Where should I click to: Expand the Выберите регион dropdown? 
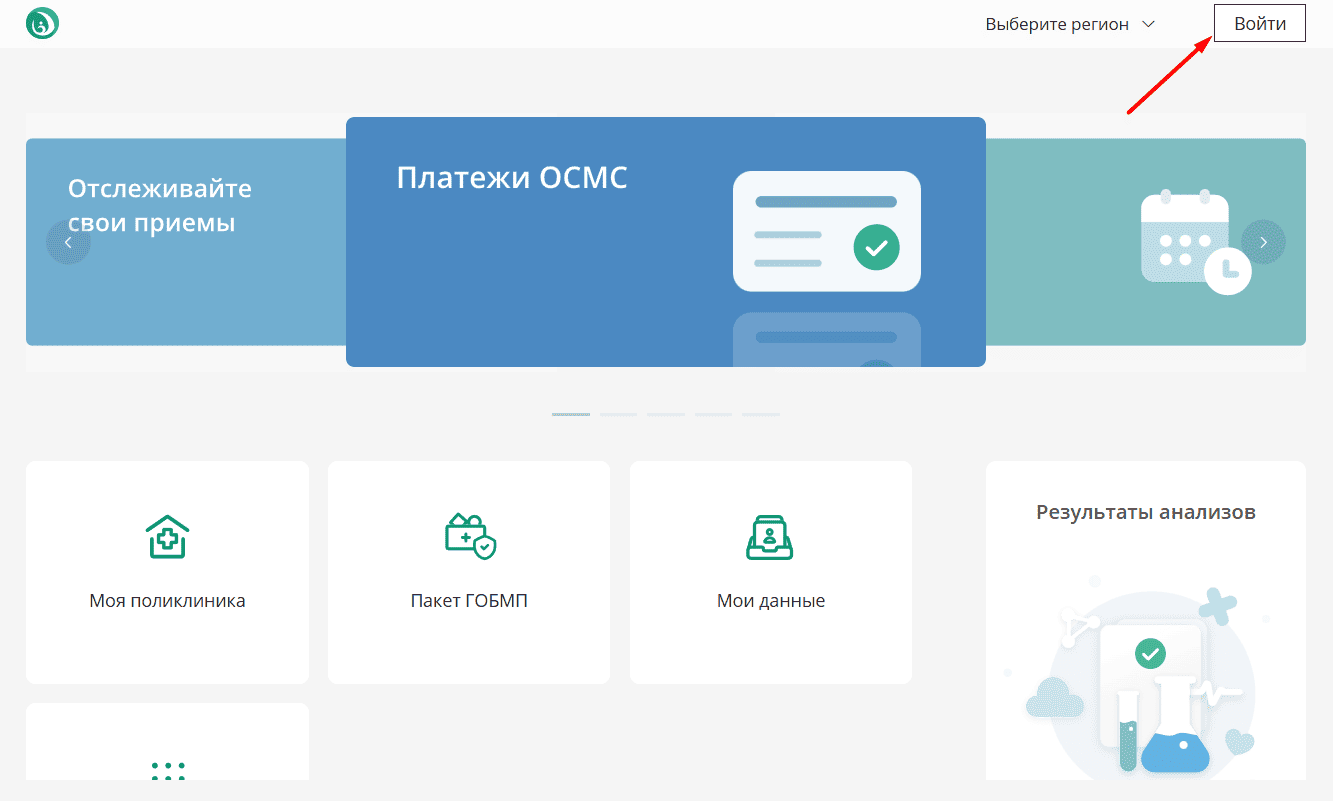[x=1057, y=24]
